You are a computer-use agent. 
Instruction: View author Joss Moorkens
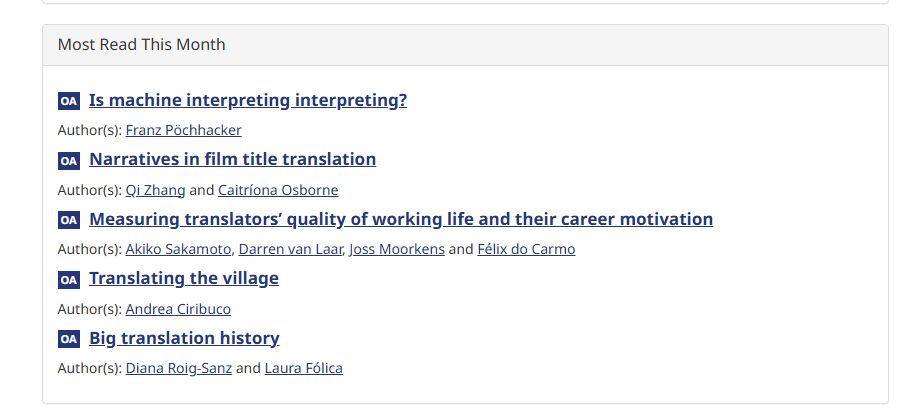398,249
